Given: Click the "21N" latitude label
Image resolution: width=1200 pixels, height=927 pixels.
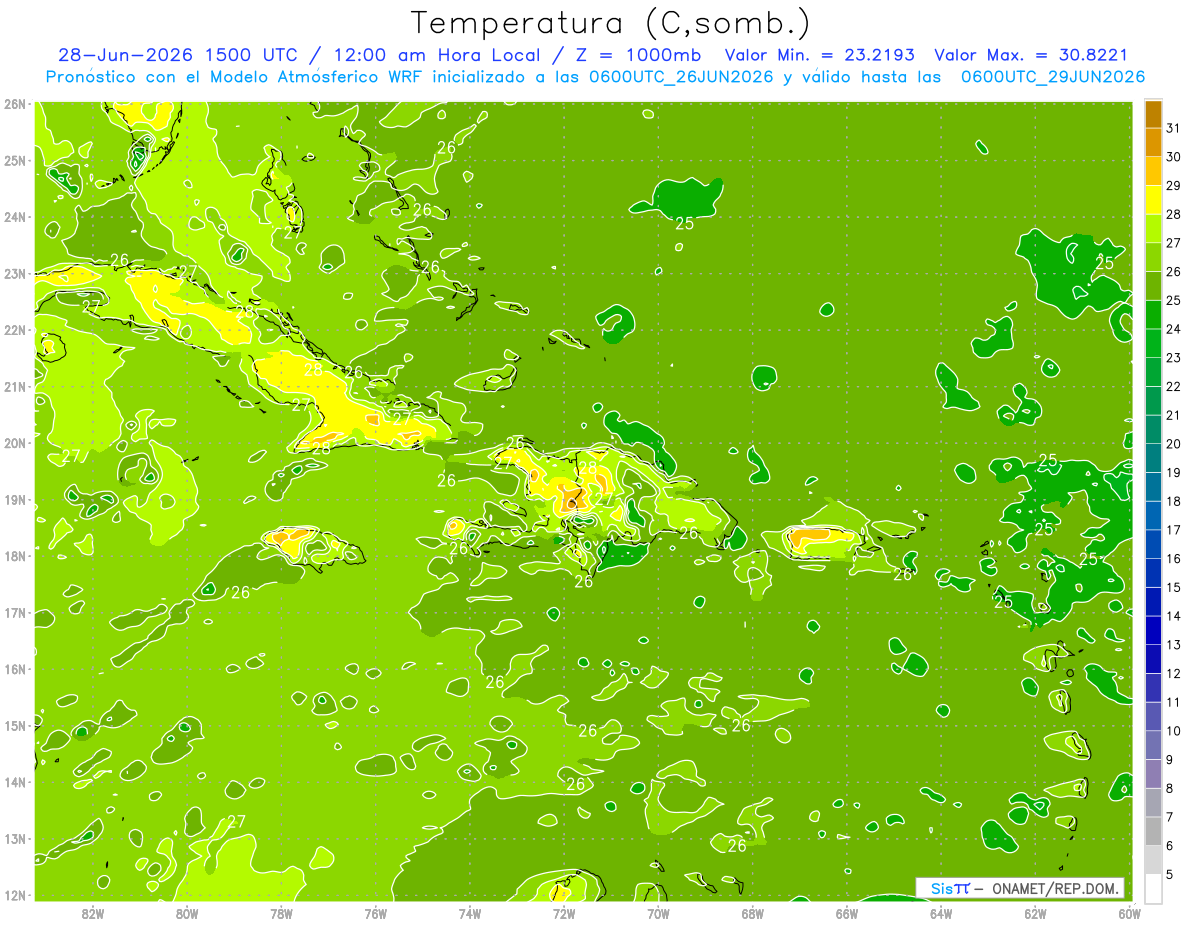Looking at the screenshot, I should tap(15, 387).
